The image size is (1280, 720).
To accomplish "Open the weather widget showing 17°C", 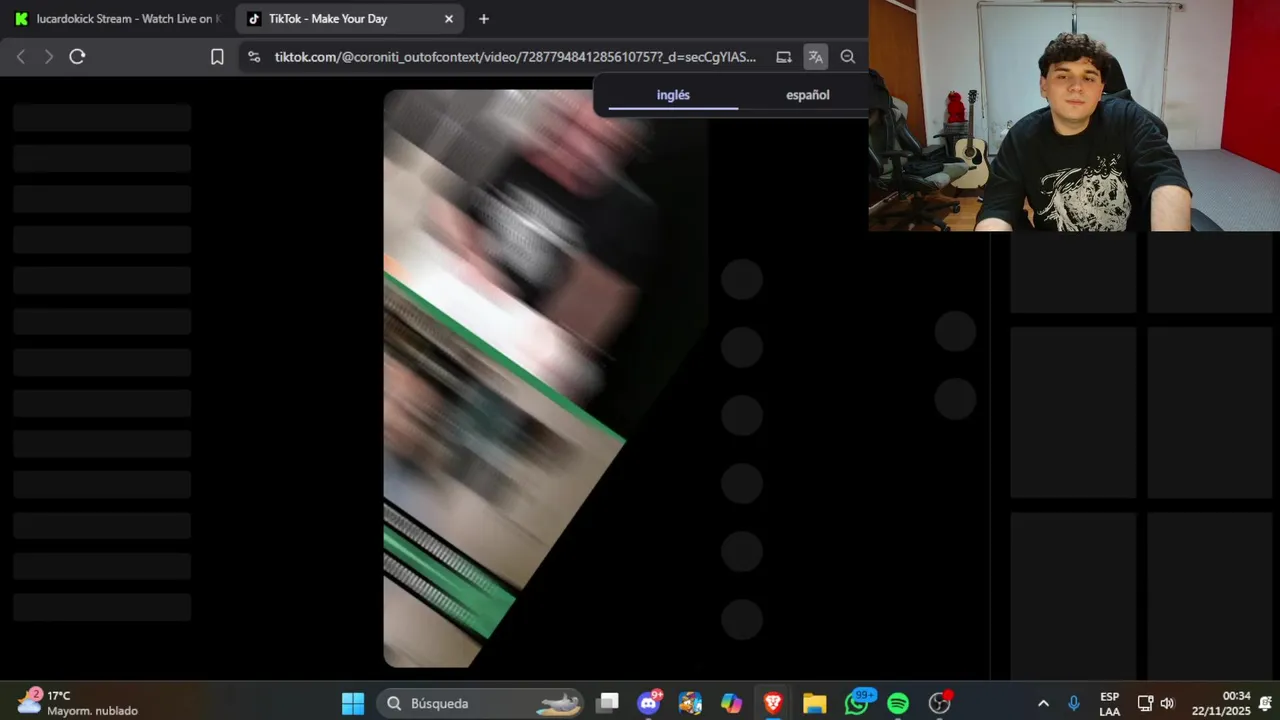I will point(78,703).
